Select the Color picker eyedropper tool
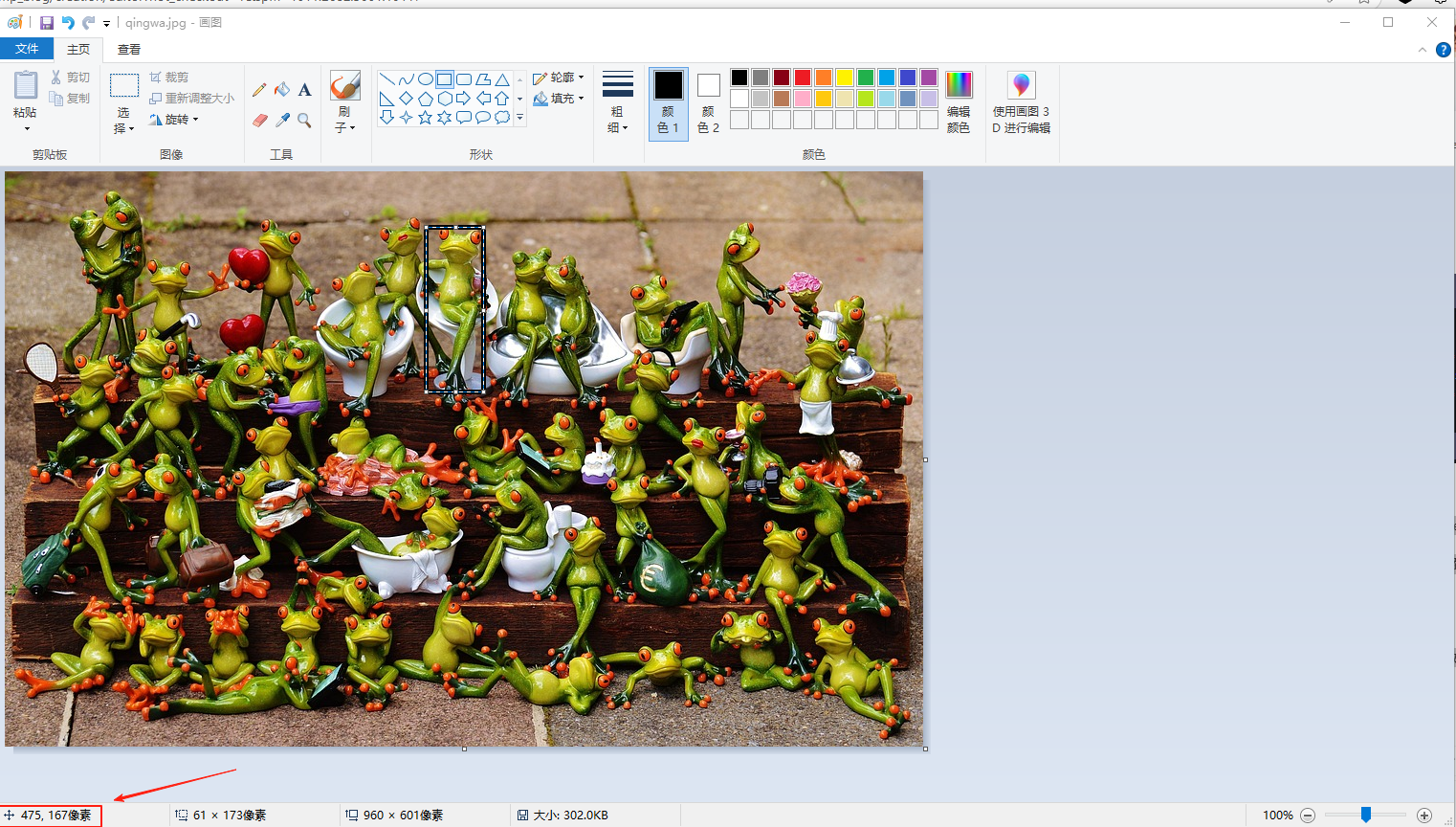The height and width of the screenshot is (827, 1456). point(282,121)
